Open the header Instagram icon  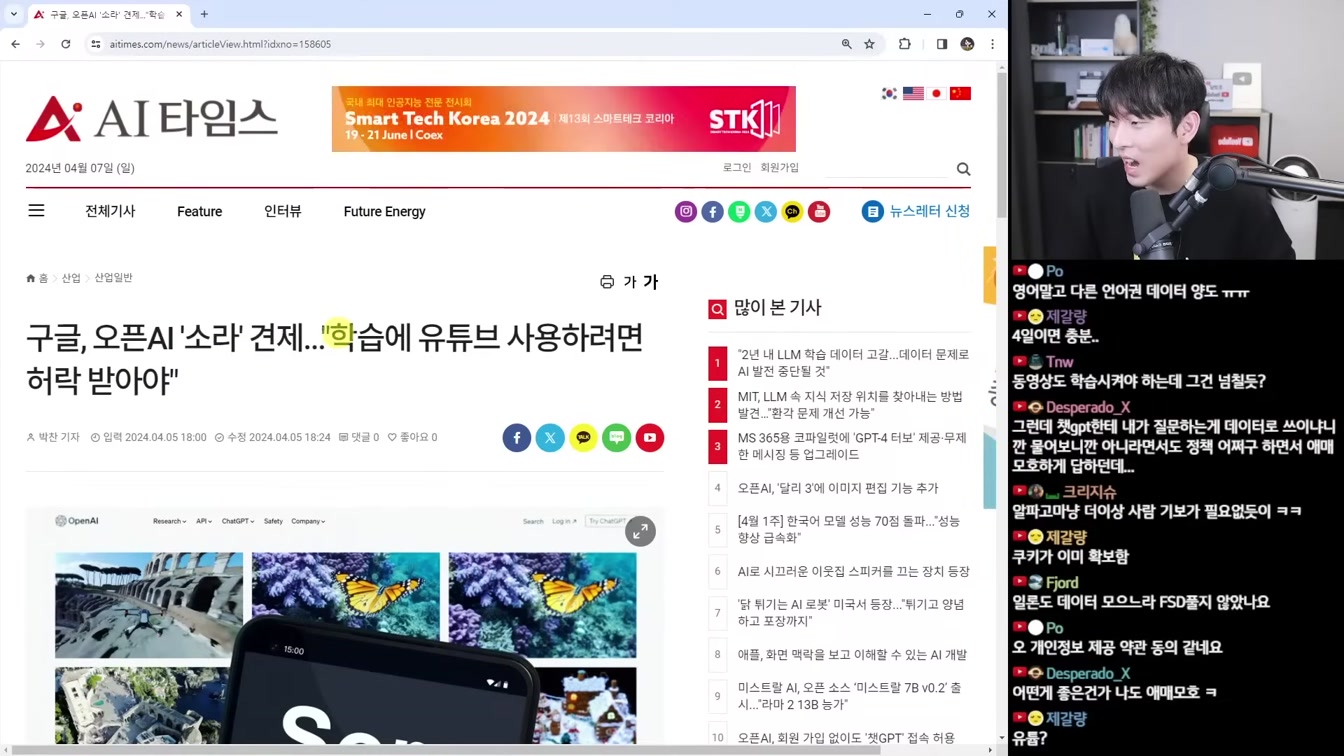685,211
